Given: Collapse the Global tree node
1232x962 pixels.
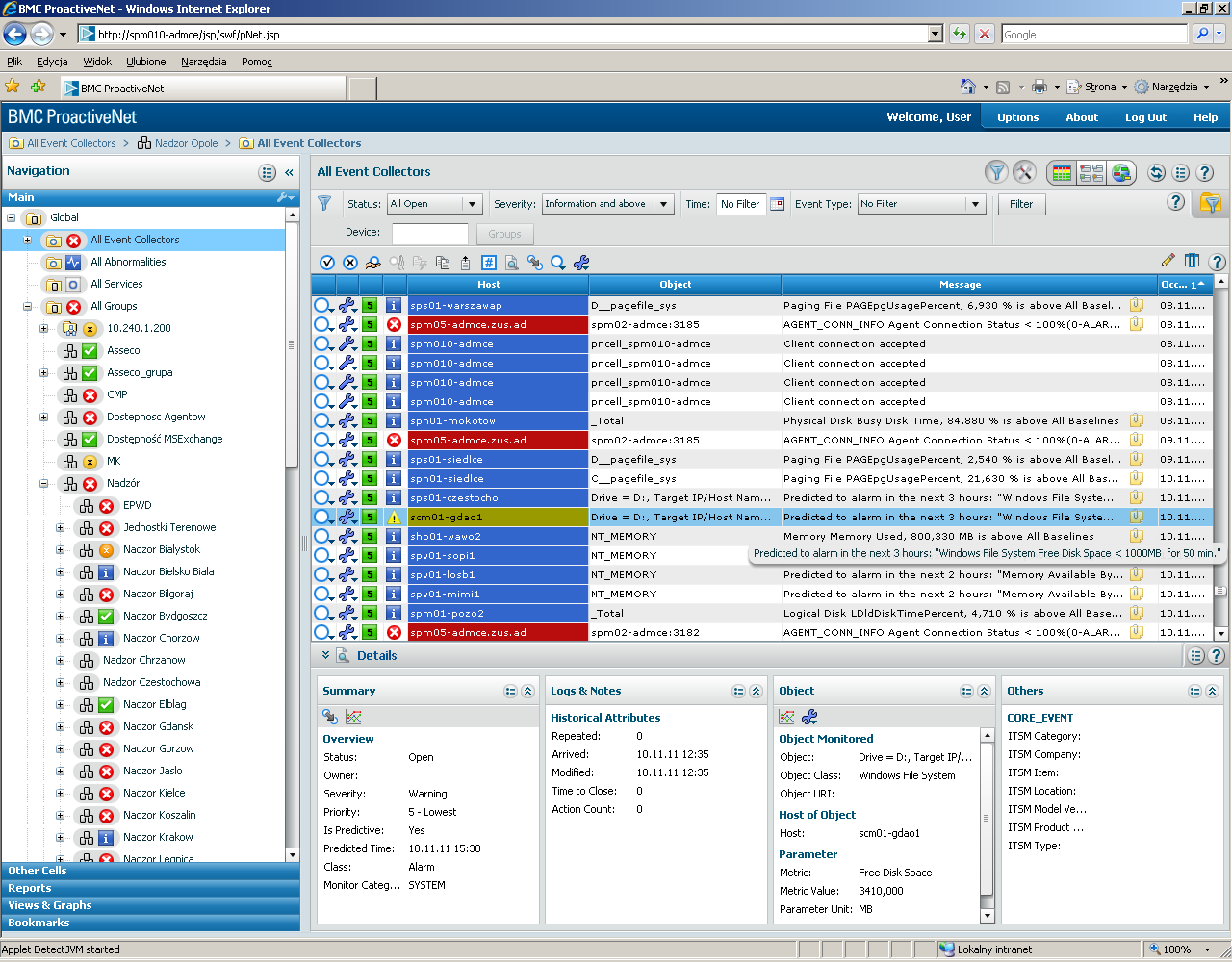Looking at the screenshot, I should tap(12, 217).
